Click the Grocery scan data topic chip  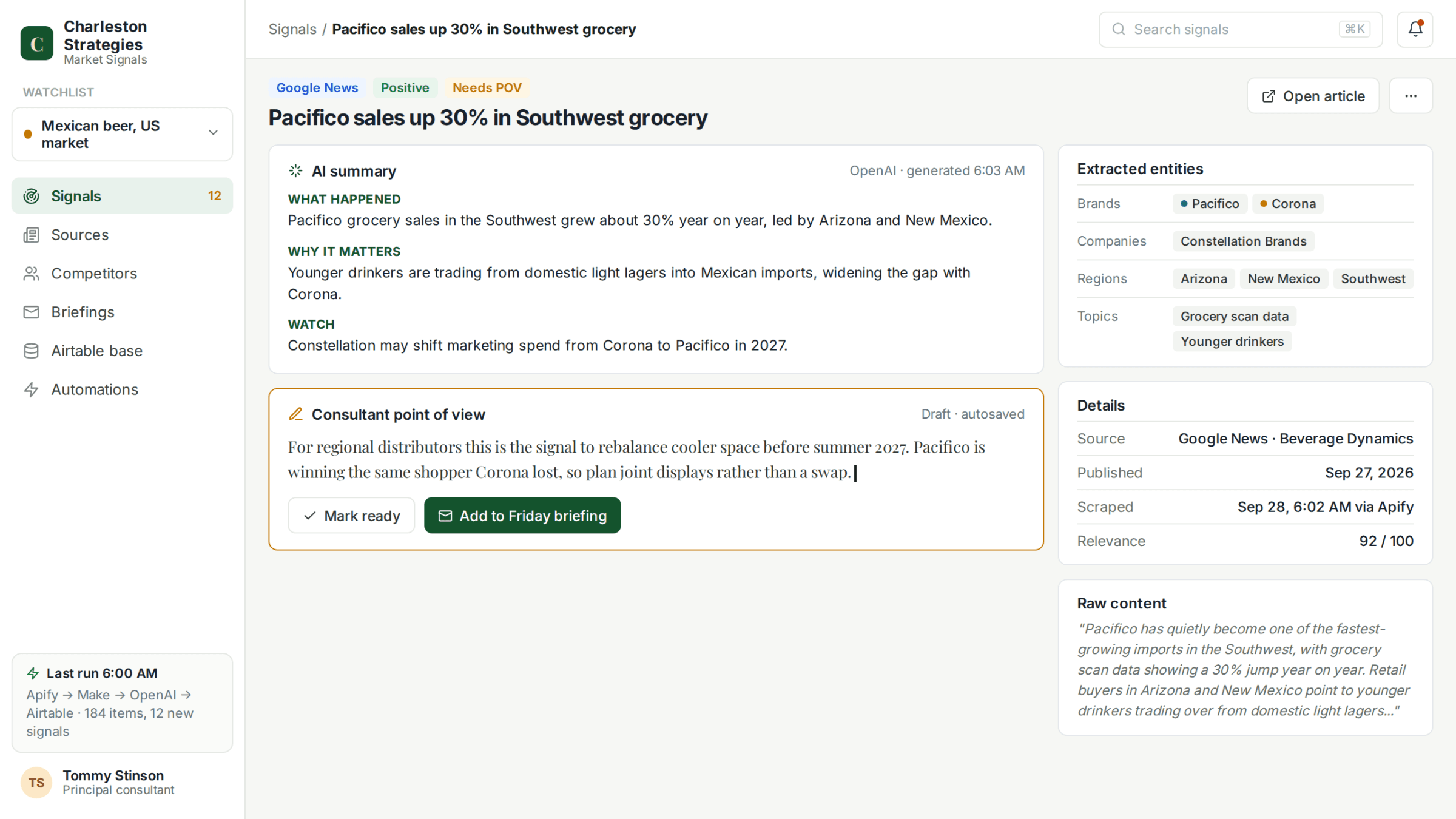point(1234,317)
